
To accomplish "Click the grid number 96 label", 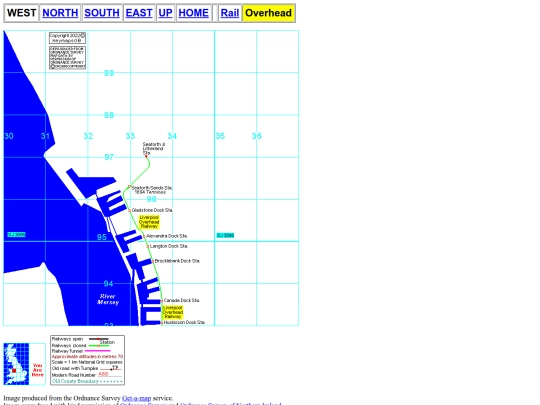I will point(151,199).
